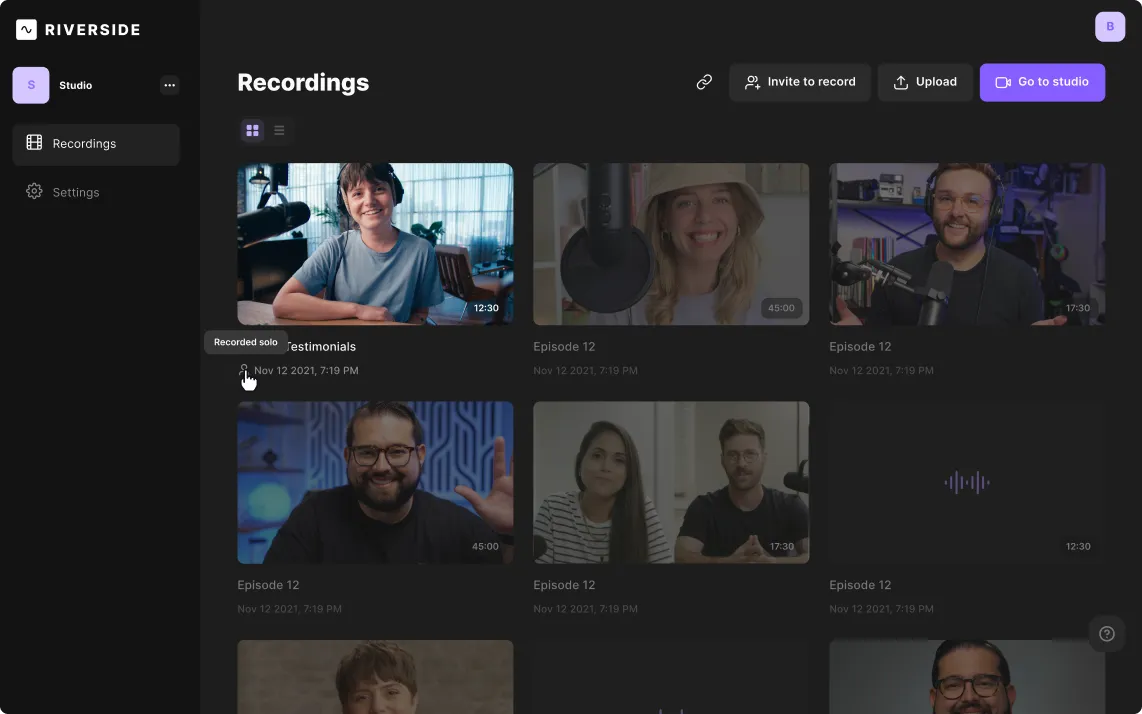
Task: Click the Recorded solo person icon
Action: point(243,370)
